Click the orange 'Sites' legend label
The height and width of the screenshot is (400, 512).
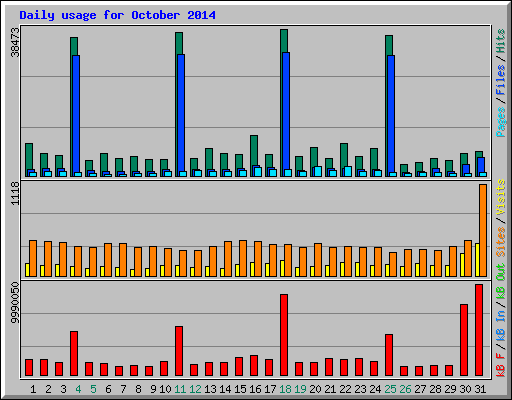(501, 241)
